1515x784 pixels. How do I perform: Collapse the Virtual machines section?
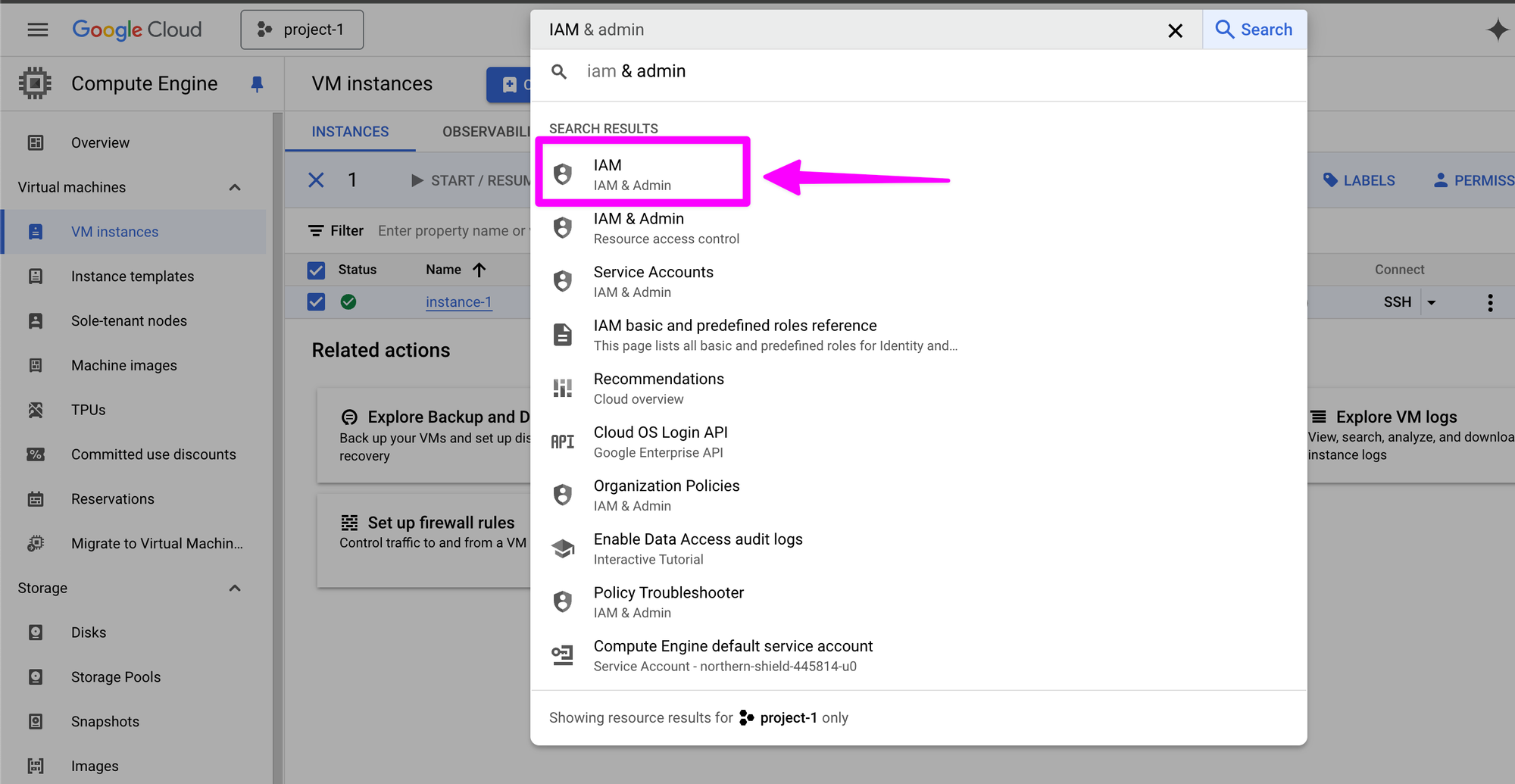click(235, 187)
